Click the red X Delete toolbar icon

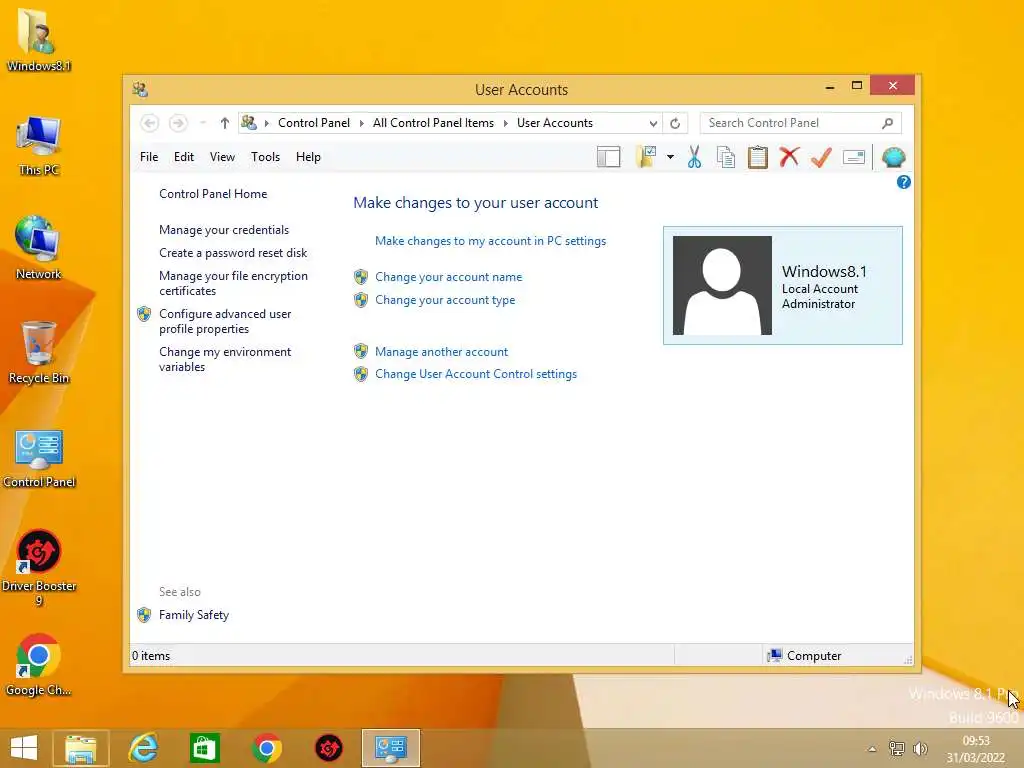point(789,157)
